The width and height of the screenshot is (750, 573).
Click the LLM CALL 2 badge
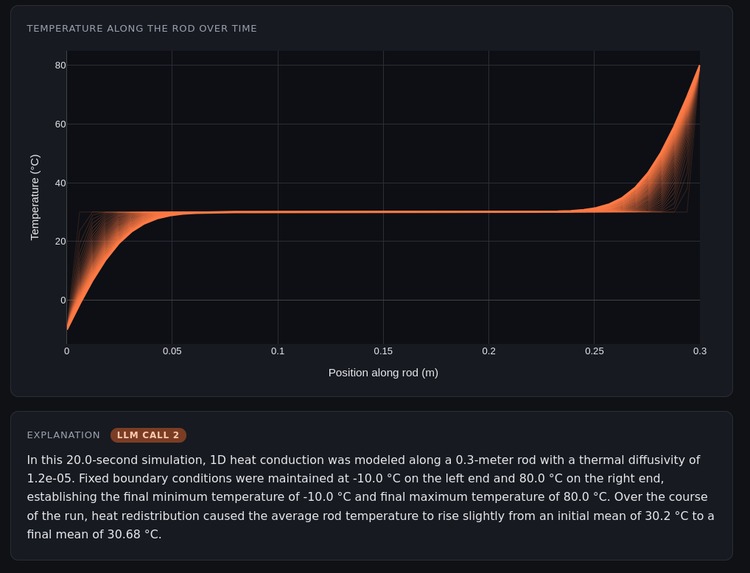pyautogui.click(x=148, y=435)
